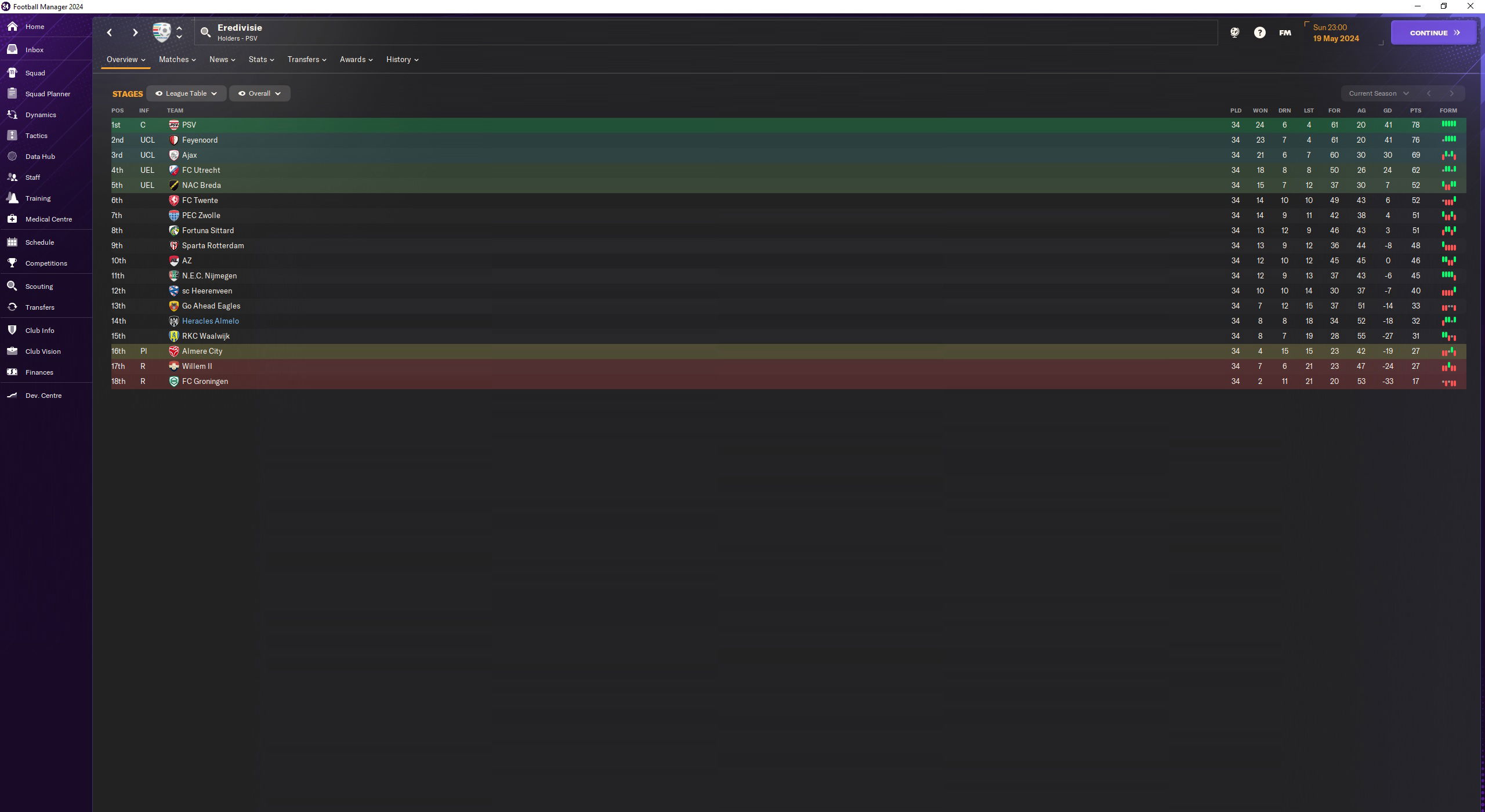Click the Data Hub sidebar icon

(13, 157)
